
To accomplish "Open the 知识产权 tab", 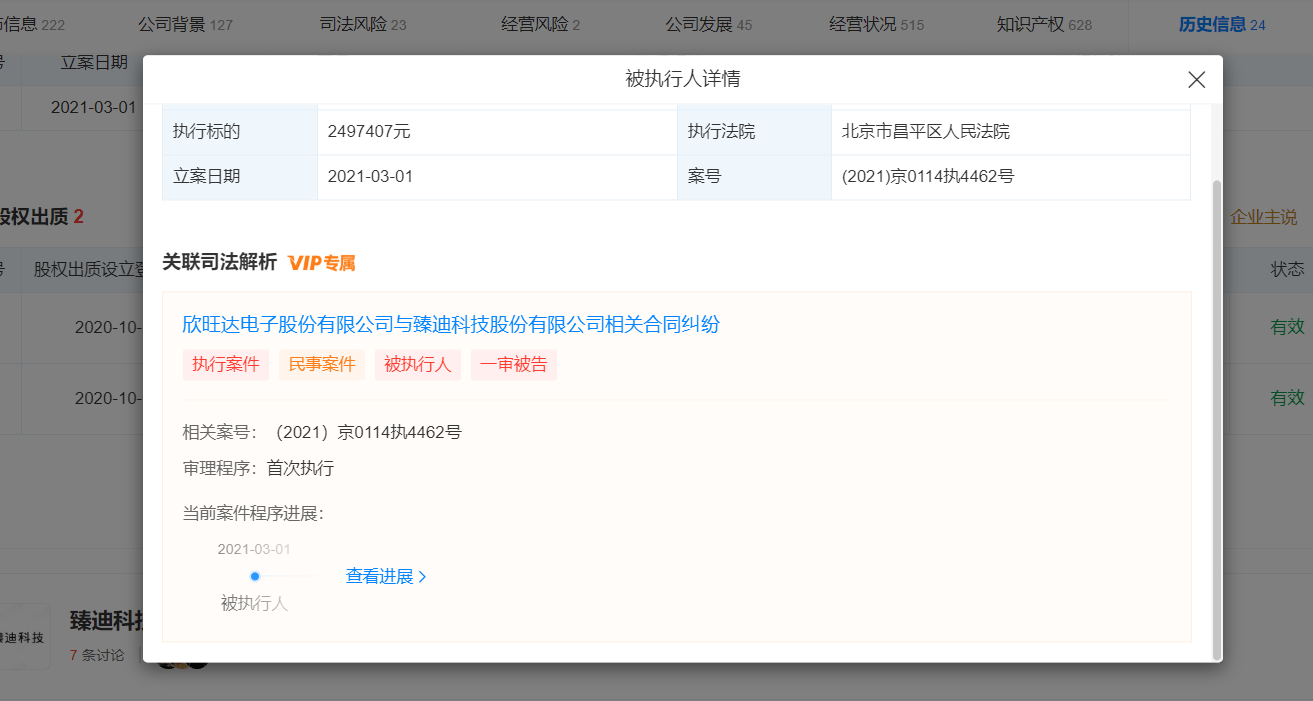I will 1045,24.
